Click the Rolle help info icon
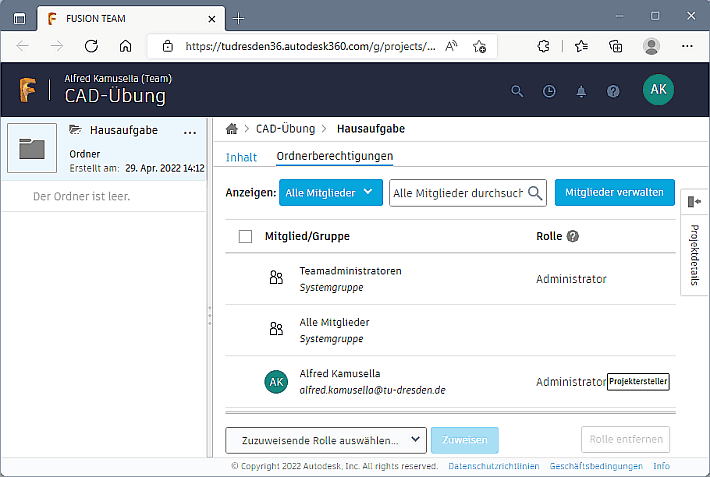Image resolution: width=710 pixels, height=477 pixels. (x=573, y=237)
